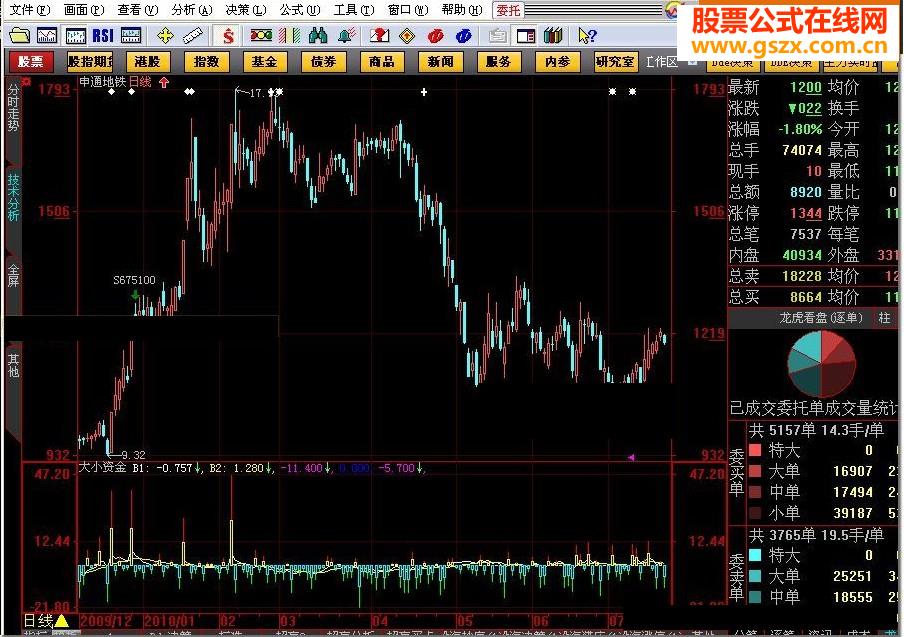Select the ruler measurement tool icon

pyautogui.click(x=192, y=36)
